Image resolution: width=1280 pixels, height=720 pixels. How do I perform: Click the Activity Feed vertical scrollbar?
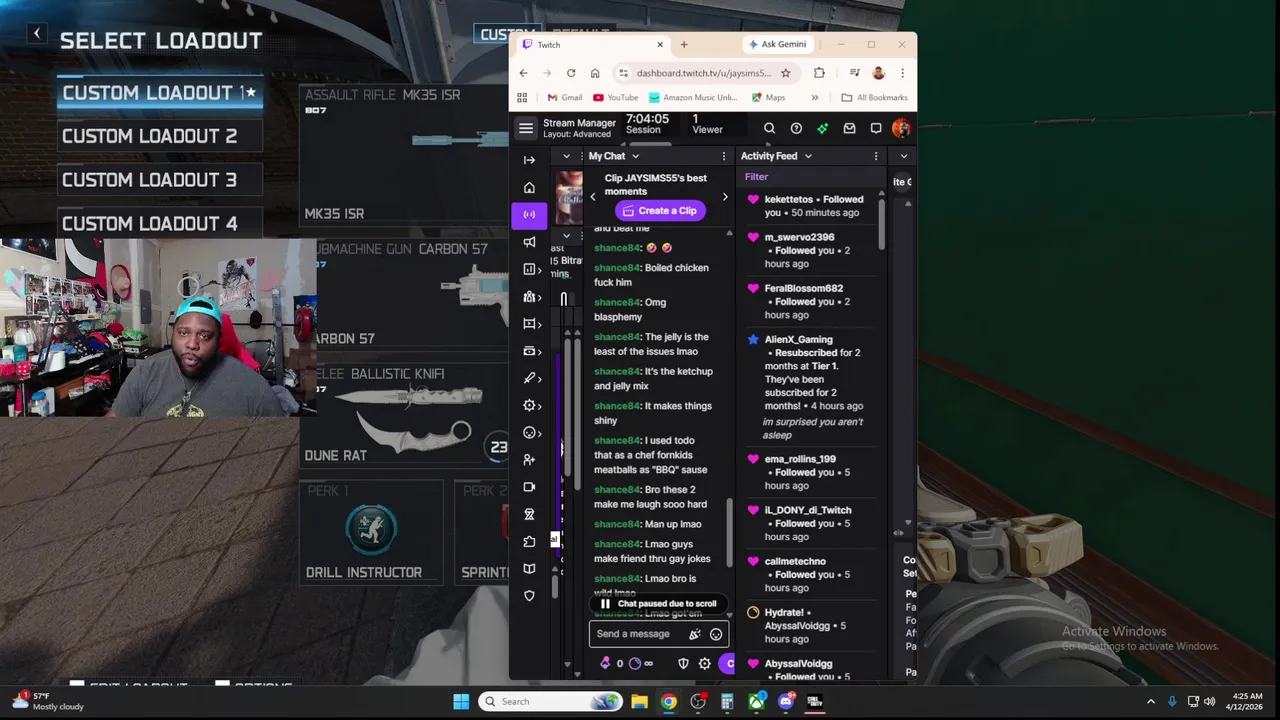pyautogui.click(x=881, y=225)
